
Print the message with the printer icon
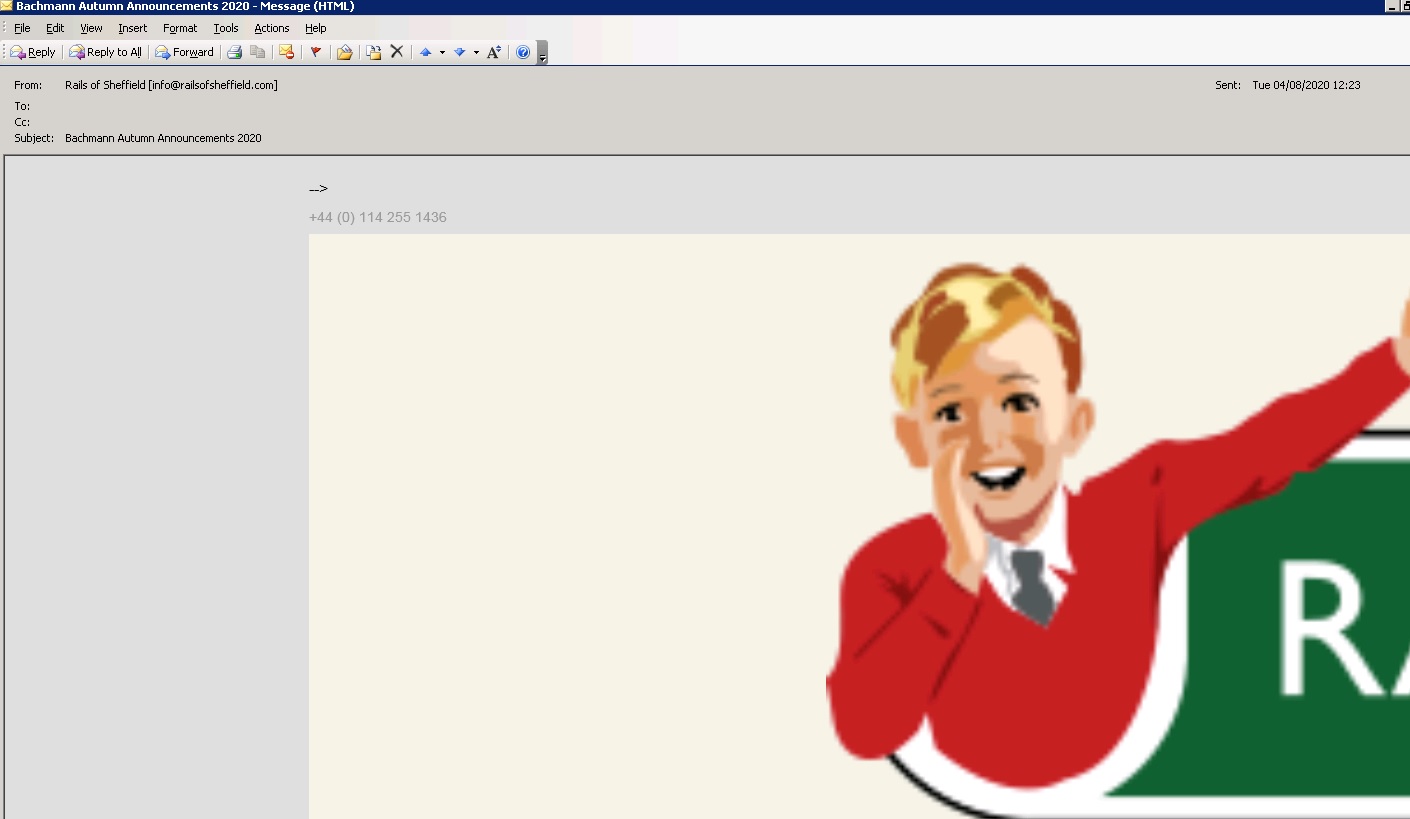(234, 52)
